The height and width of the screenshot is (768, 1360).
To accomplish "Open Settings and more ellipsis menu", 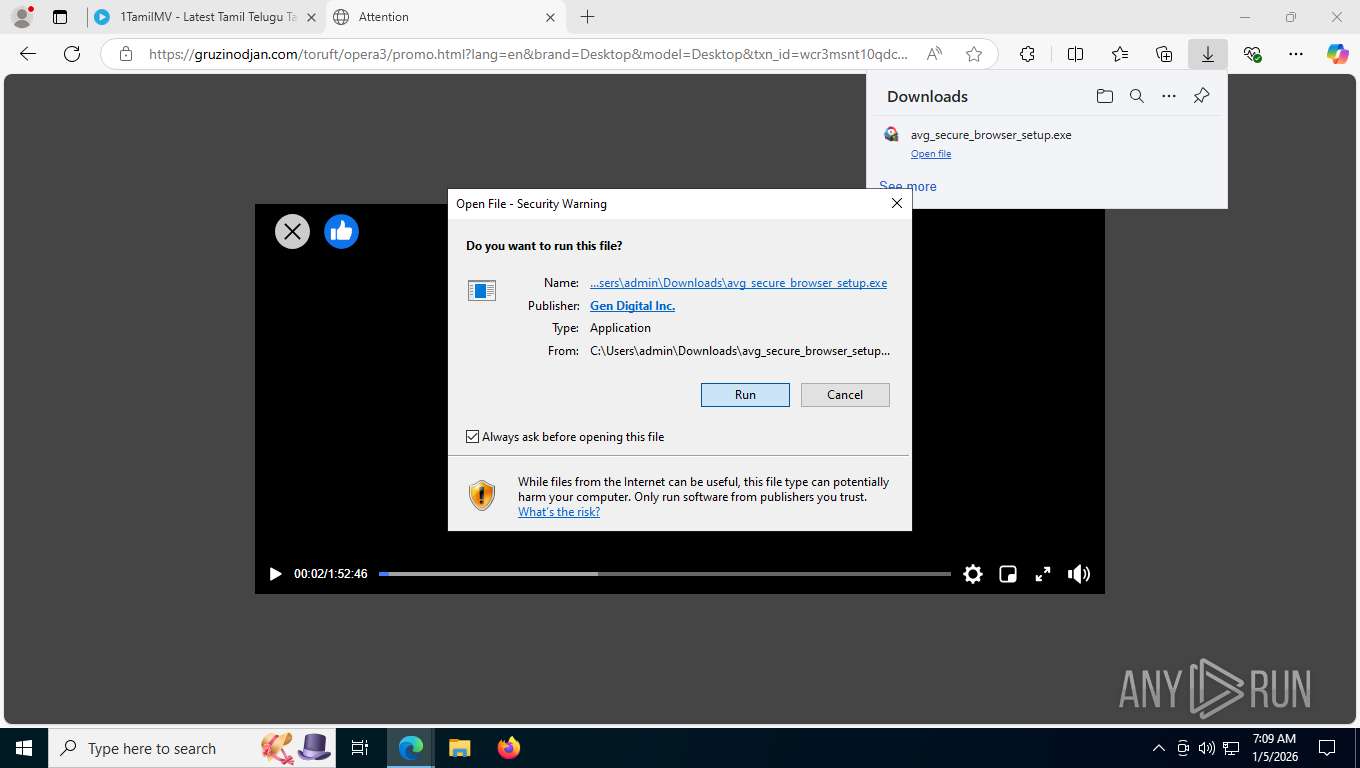I will pyautogui.click(x=1296, y=54).
